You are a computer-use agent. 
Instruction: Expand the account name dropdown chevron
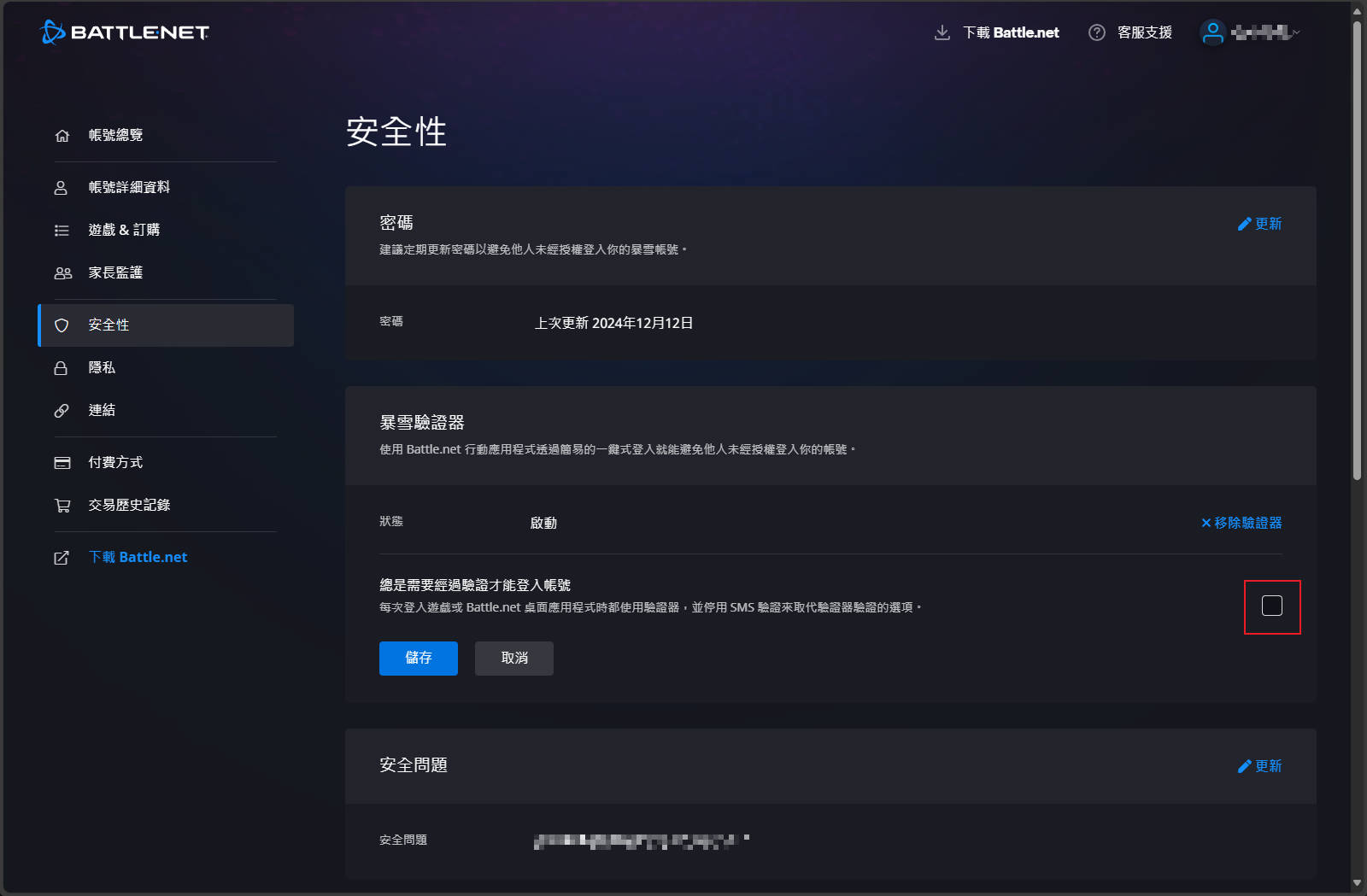pyautogui.click(x=1296, y=32)
